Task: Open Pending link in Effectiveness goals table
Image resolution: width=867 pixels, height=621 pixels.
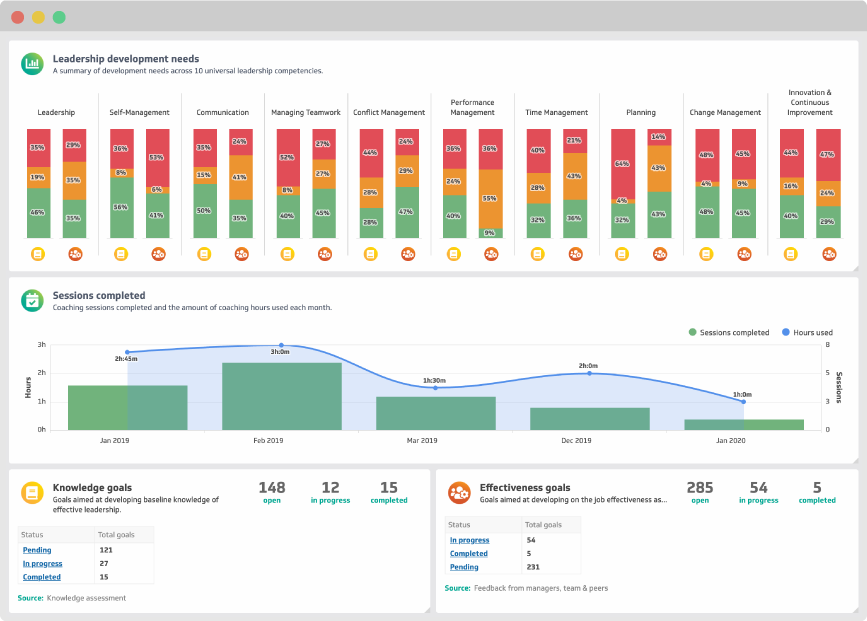Action: [x=464, y=567]
